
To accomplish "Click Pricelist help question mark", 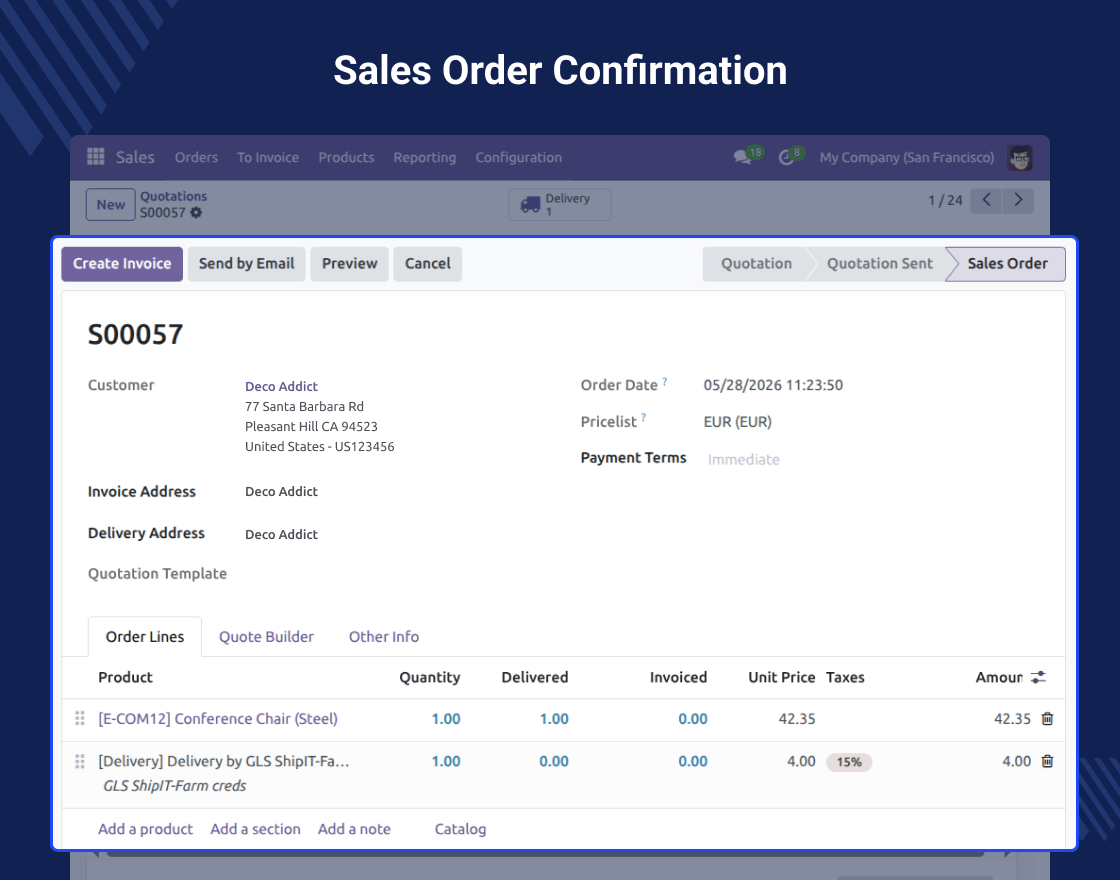I will [643, 418].
